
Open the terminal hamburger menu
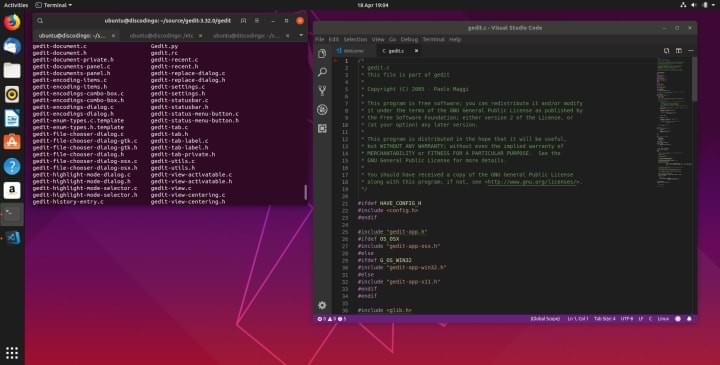(x=257, y=21)
